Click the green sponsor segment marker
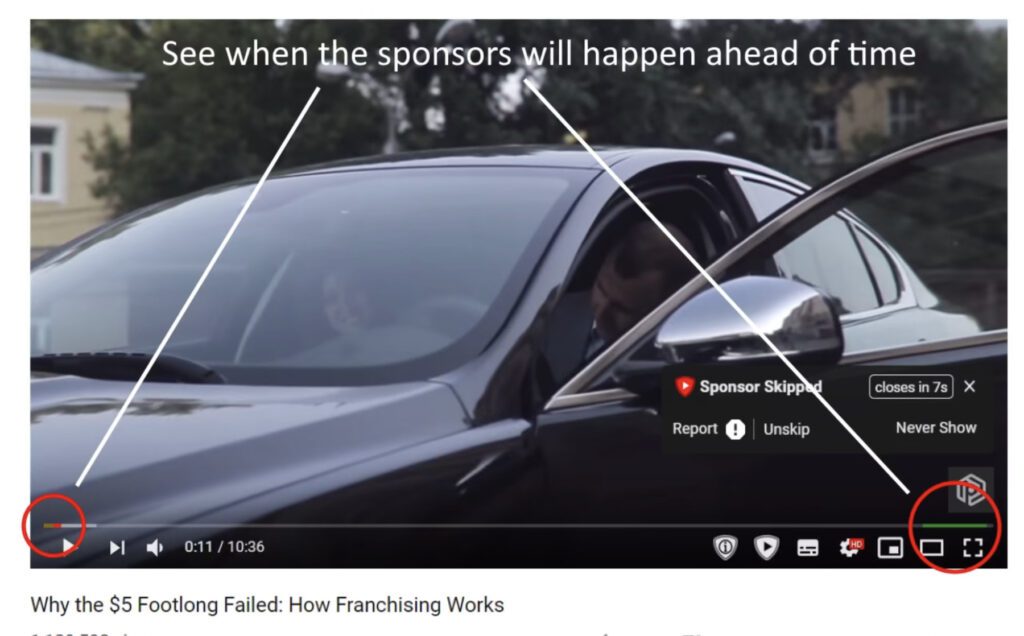 [955, 525]
